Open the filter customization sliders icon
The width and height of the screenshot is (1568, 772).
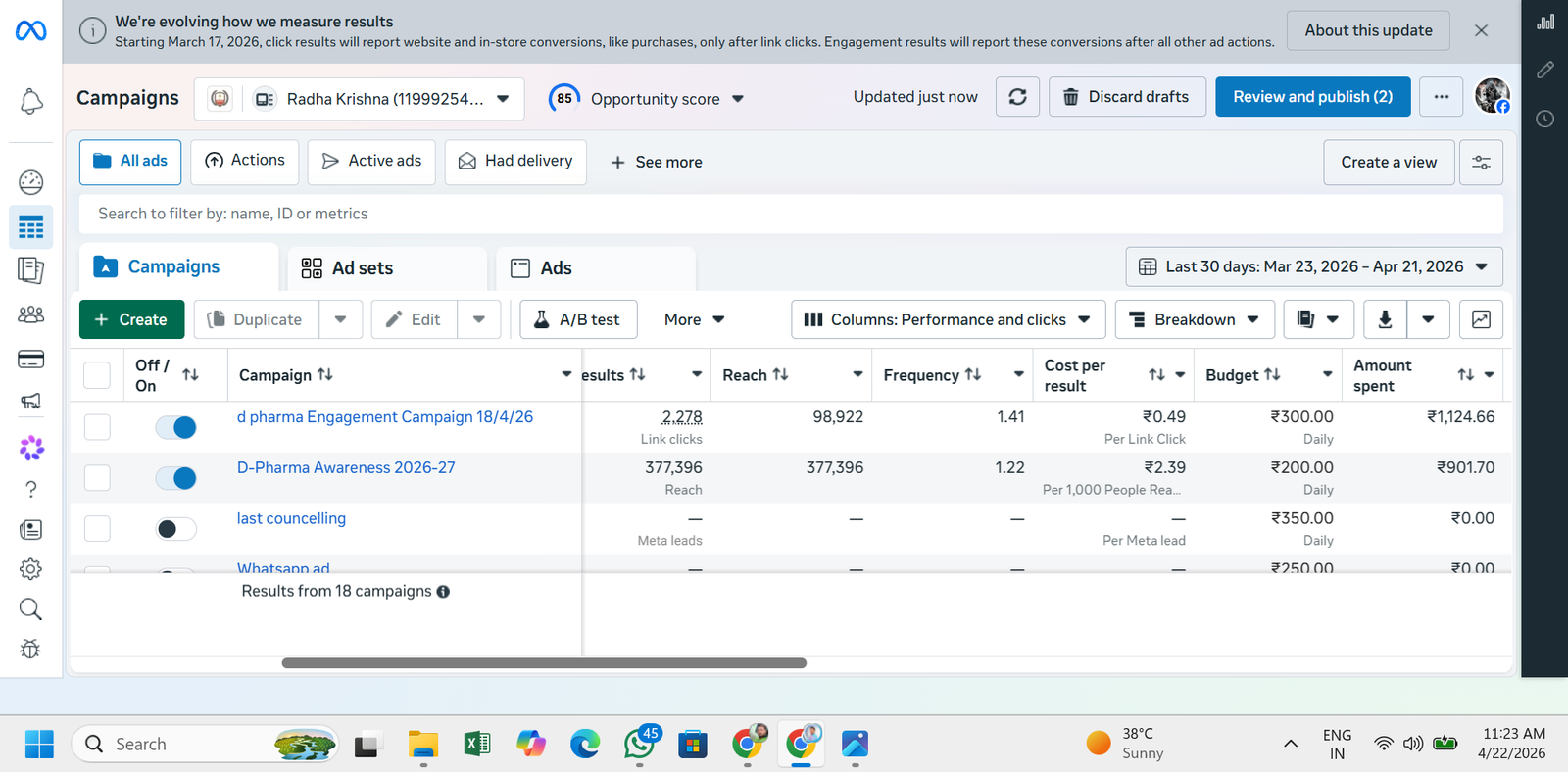point(1481,163)
